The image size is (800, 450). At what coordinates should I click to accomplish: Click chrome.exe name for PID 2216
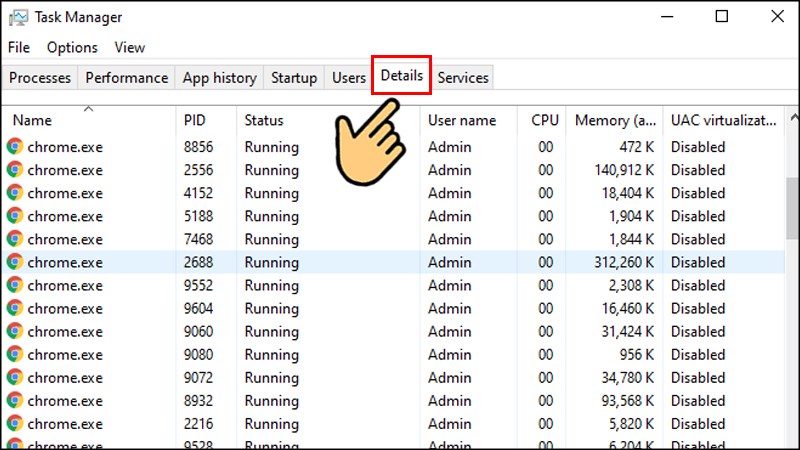tap(65, 424)
